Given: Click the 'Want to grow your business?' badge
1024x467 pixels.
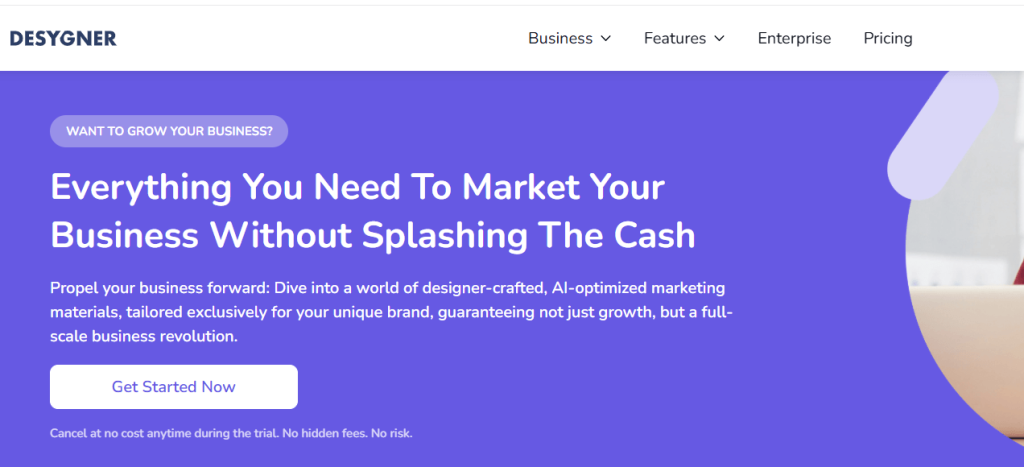Looking at the screenshot, I should point(169,131).
